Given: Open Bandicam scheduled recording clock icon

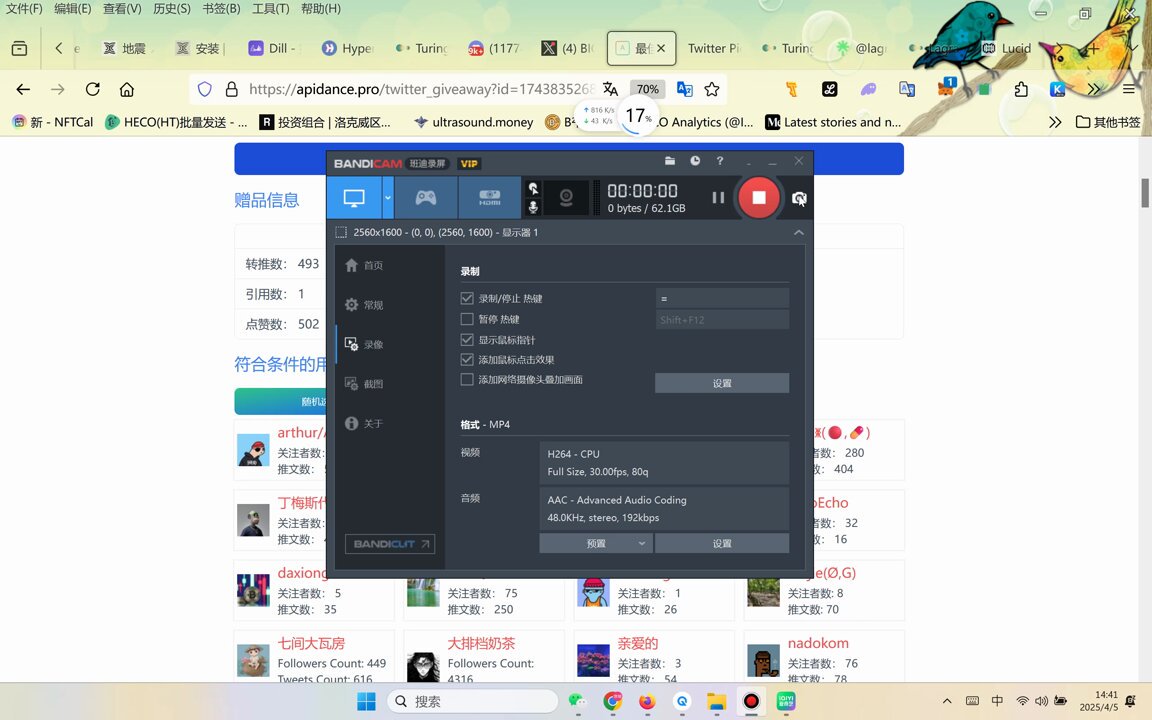Looking at the screenshot, I should click(695, 161).
